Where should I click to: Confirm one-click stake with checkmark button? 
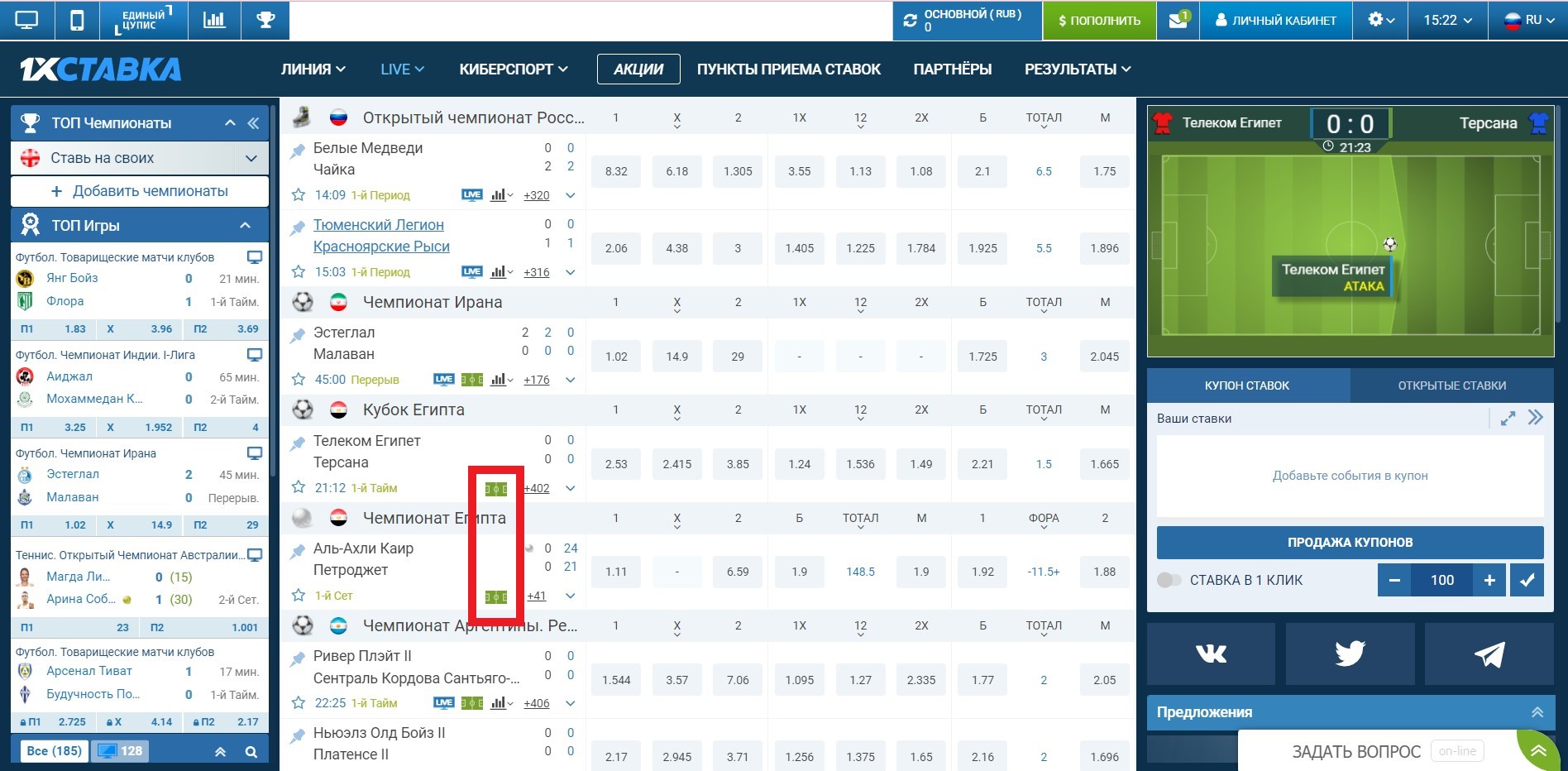point(1527,580)
